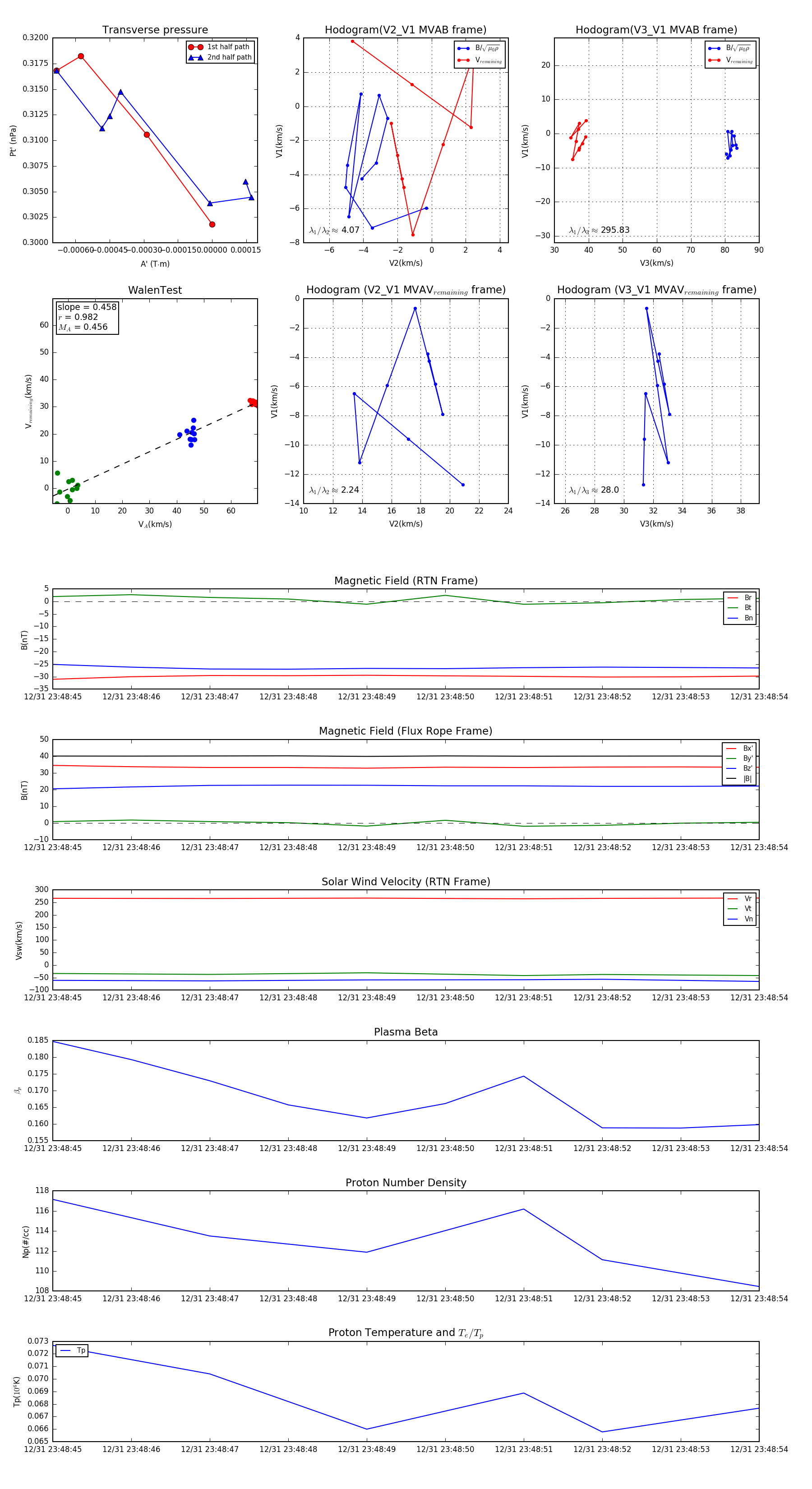This screenshot has height=1489, width=812.
Task: Click the 'Hodogram(V2_V1 MVAB frame)' title
Action: (x=406, y=30)
